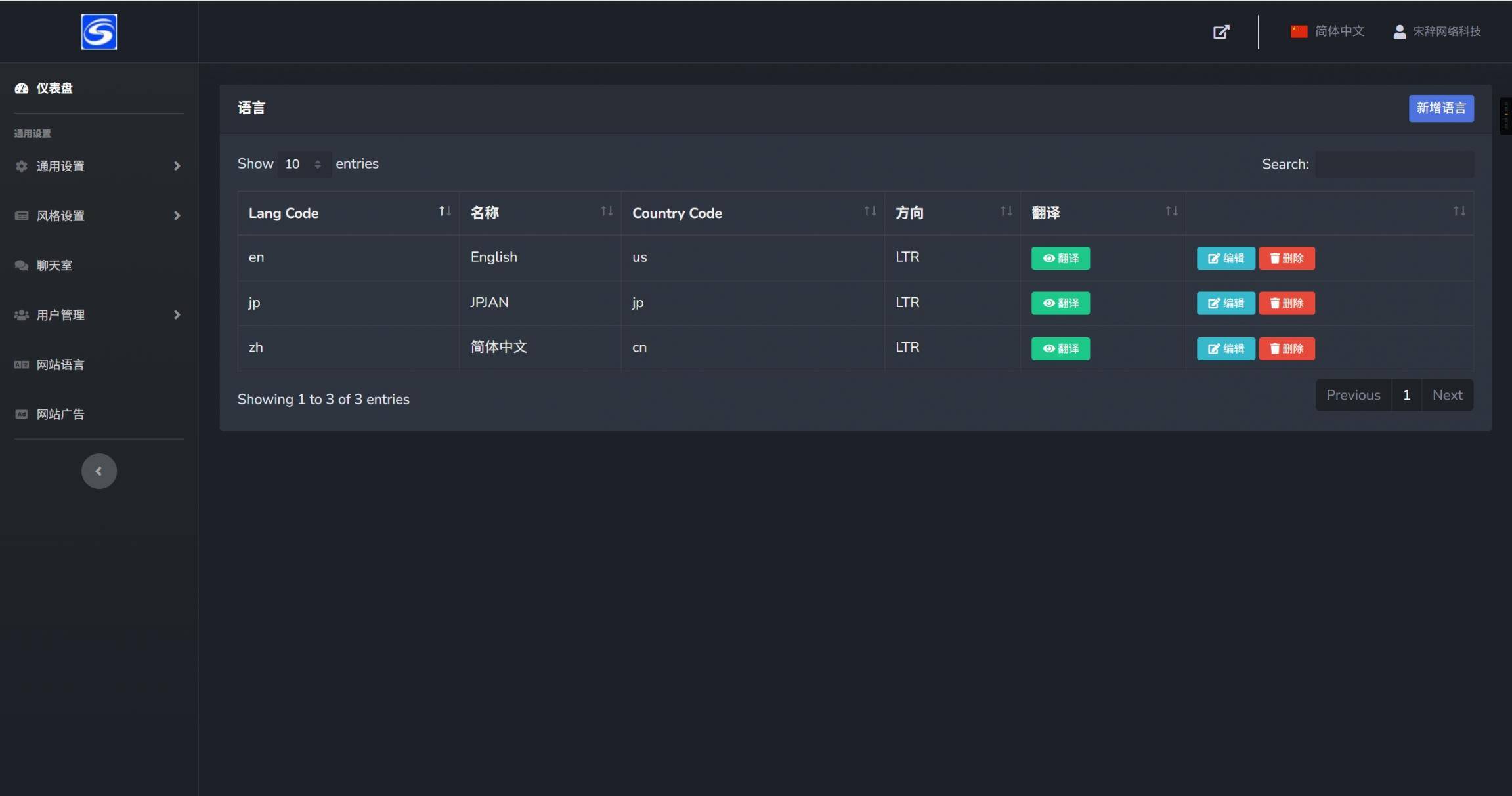View translations for 简体中文 row

point(1060,348)
